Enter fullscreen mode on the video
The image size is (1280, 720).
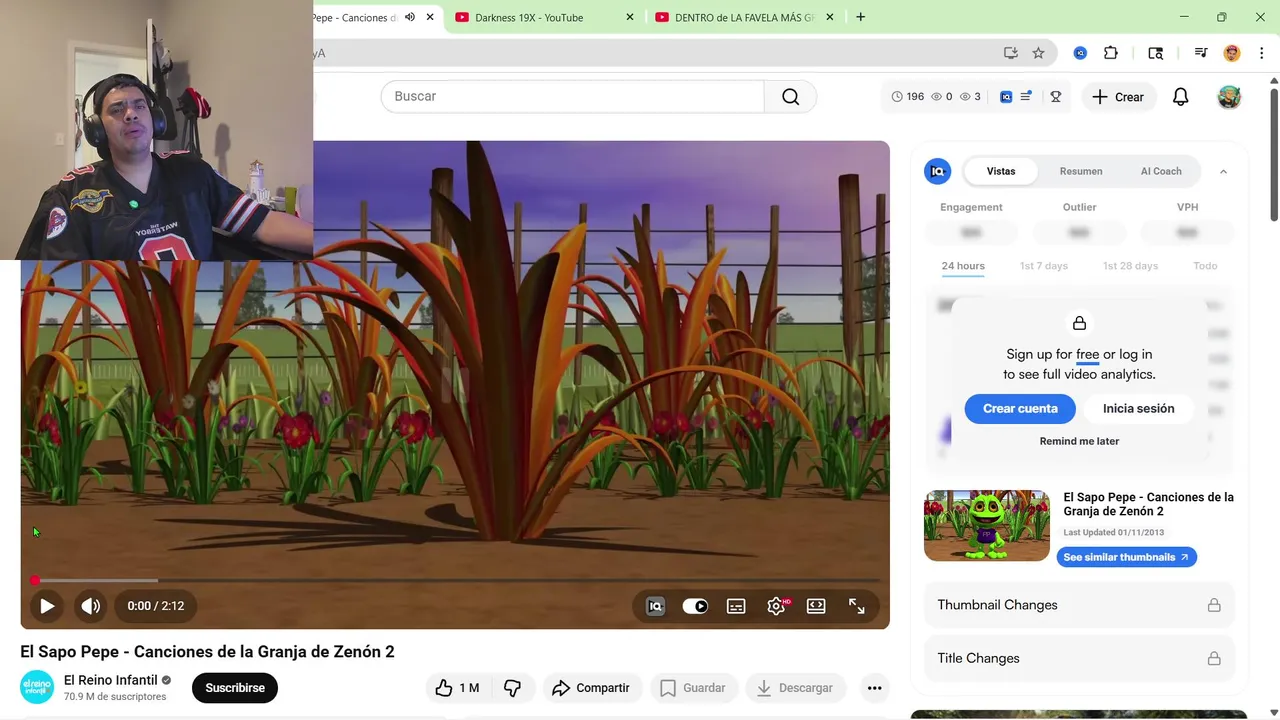pyautogui.click(x=857, y=606)
